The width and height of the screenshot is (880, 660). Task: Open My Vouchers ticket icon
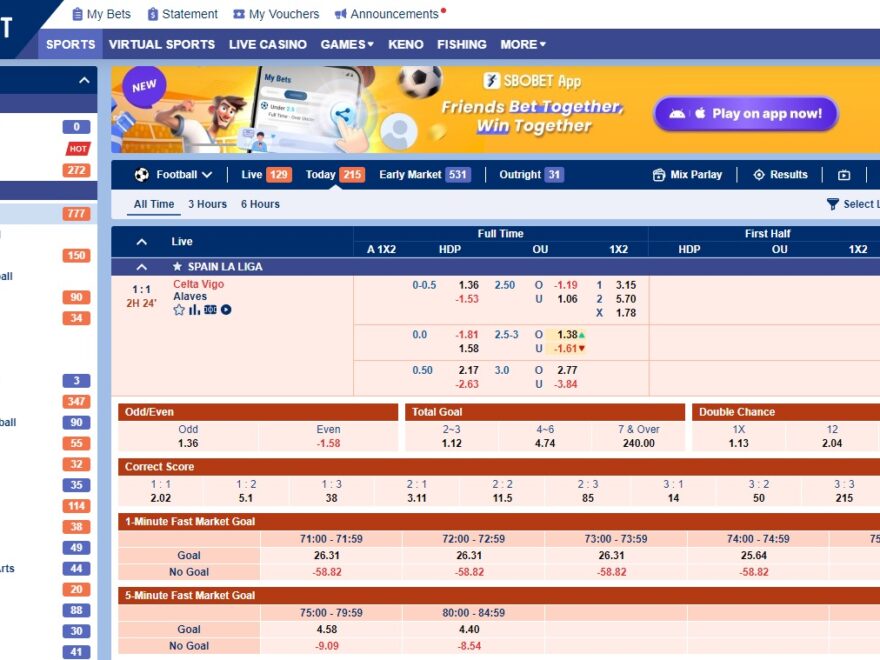tap(239, 14)
